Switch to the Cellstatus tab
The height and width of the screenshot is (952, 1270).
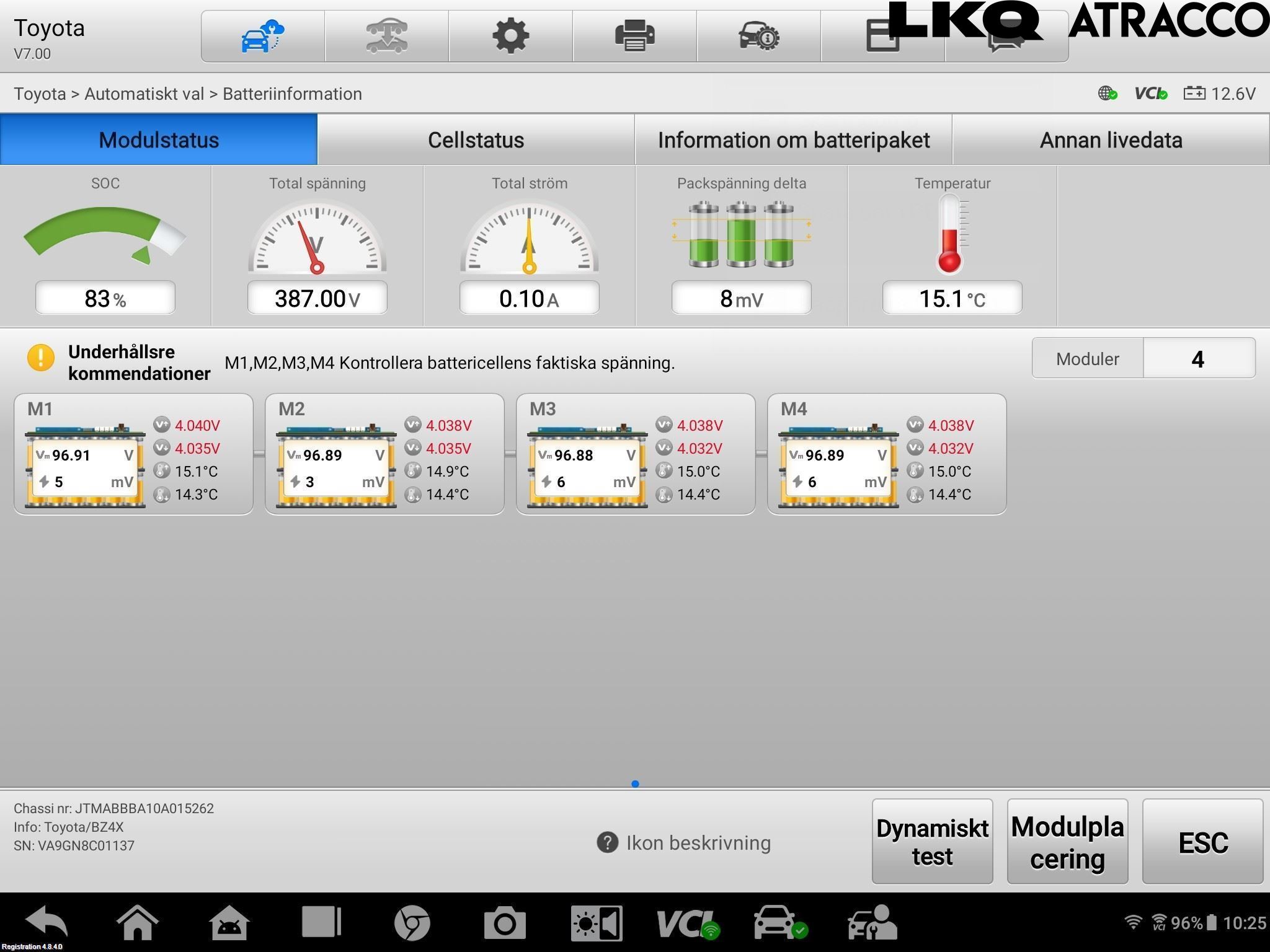tap(476, 139)
